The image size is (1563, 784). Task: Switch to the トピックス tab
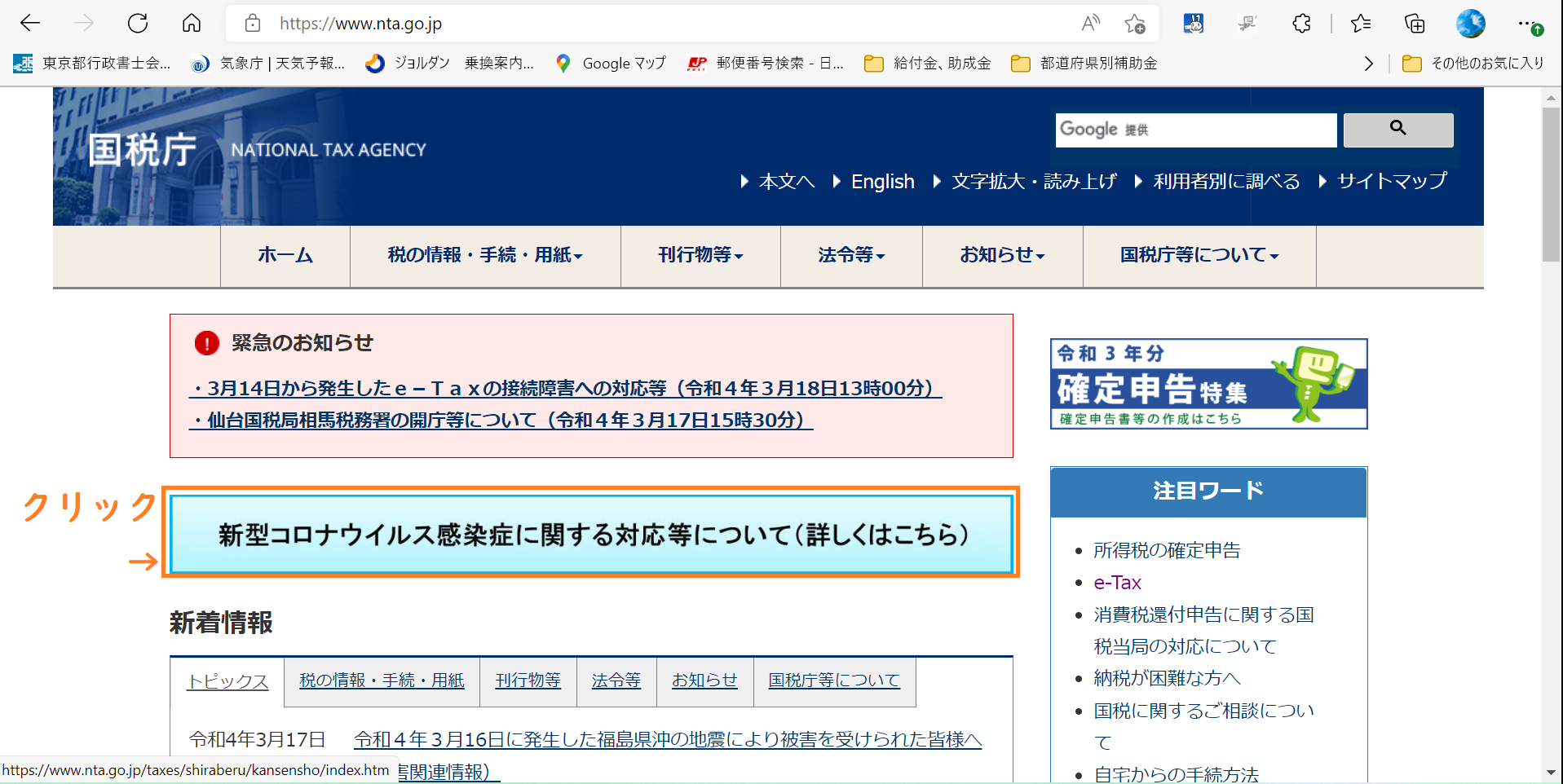click(227, 681)
